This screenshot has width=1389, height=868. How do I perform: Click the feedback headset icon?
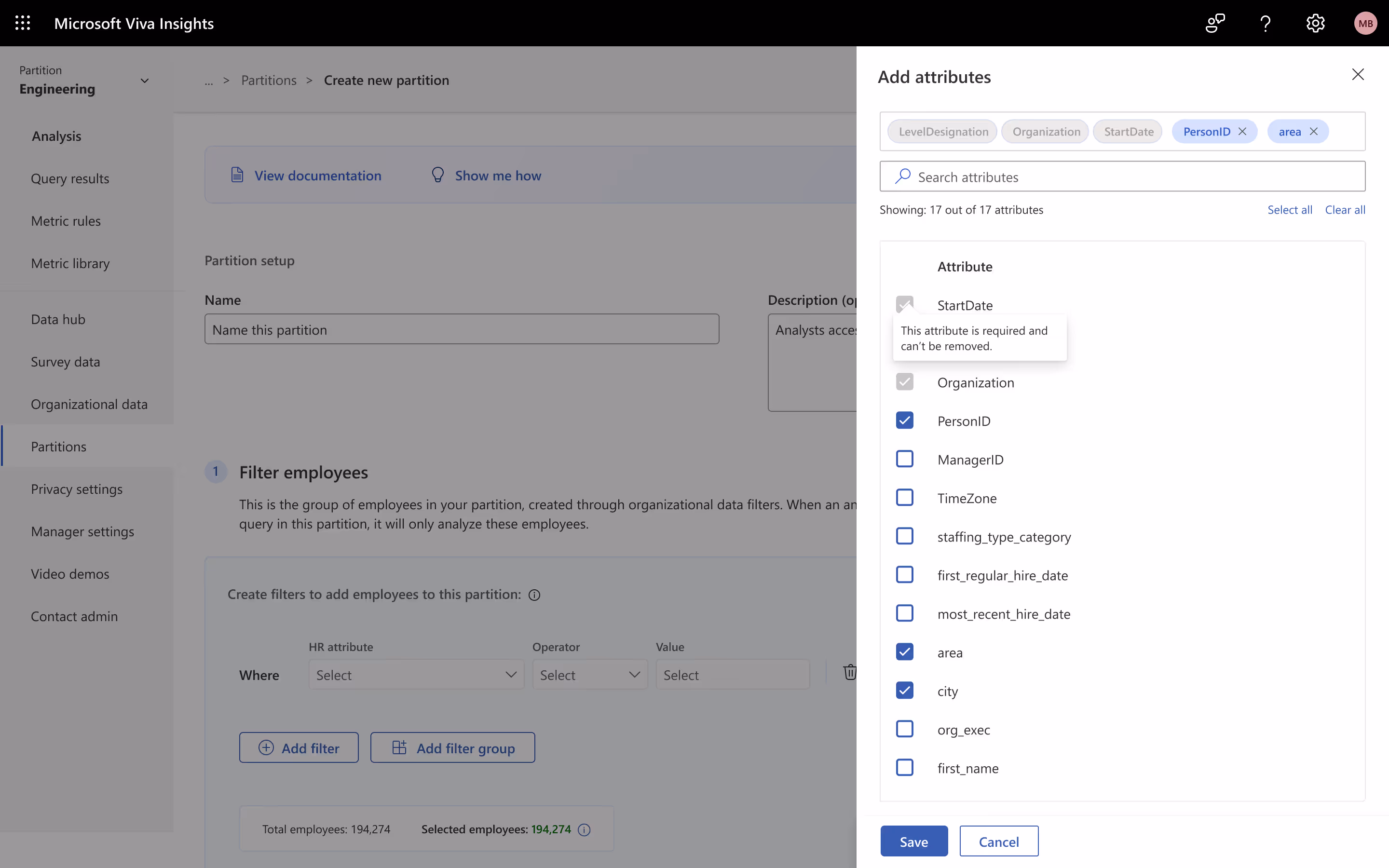click(x=1215, y=23)
